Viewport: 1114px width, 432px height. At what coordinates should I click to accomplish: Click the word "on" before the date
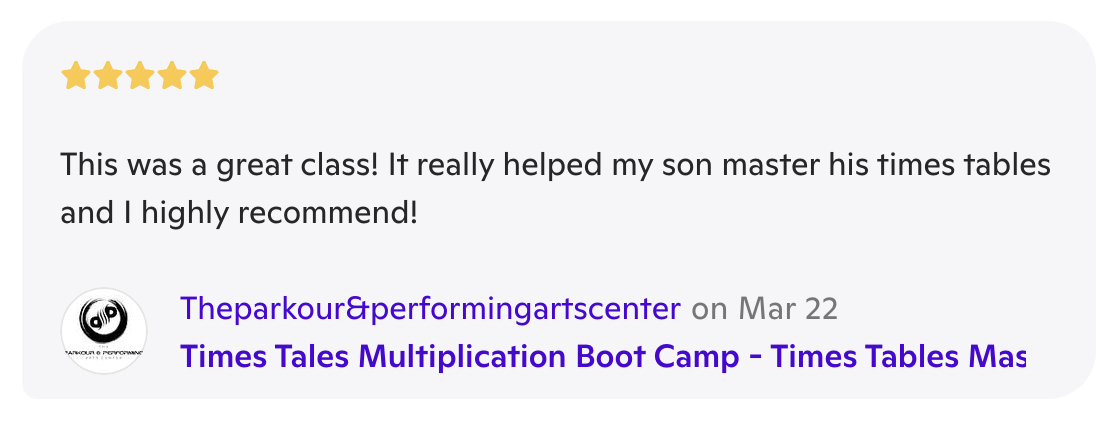coord(709,309)
